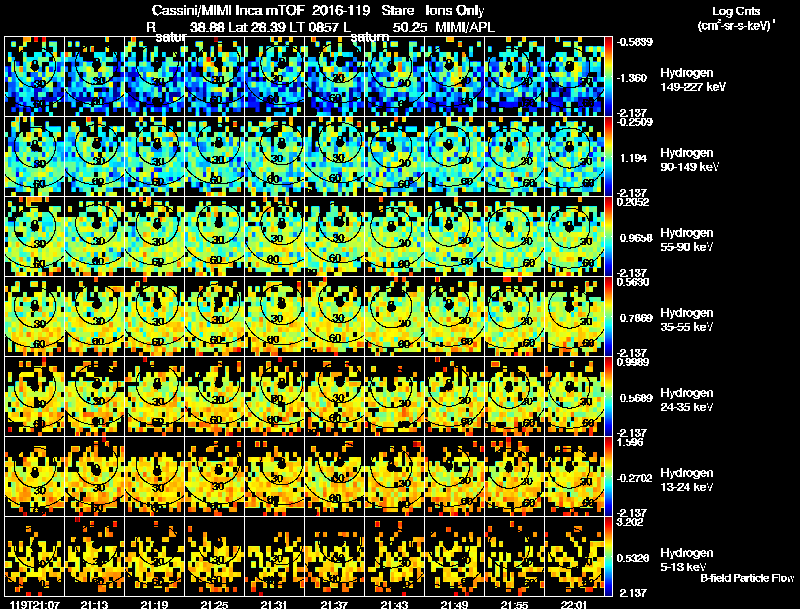Pick the Hydrogen 55-90 keV image at 21:19
The width and height of the screenshot is (800, 609).
click(155, 236)
